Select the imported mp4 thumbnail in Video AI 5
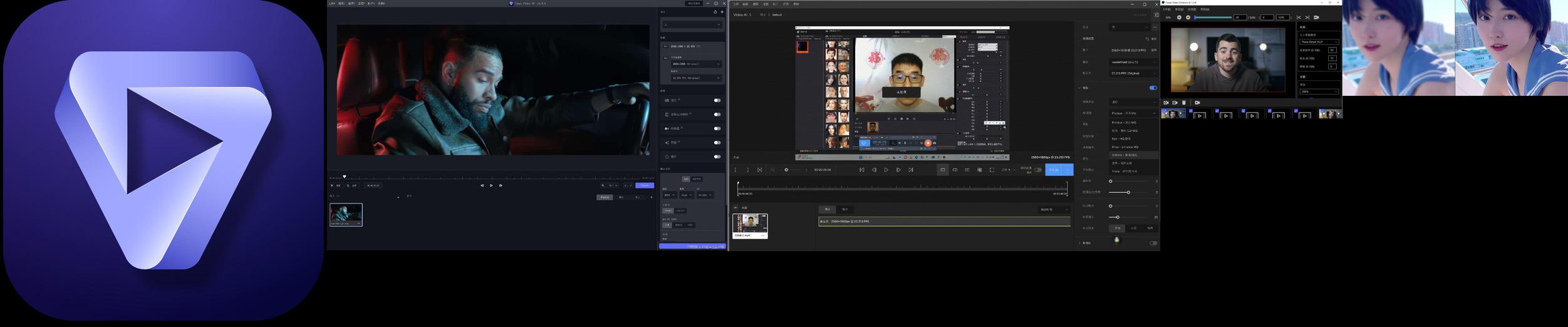Viewport: 1568px width, 327px height. coord(750,226)
